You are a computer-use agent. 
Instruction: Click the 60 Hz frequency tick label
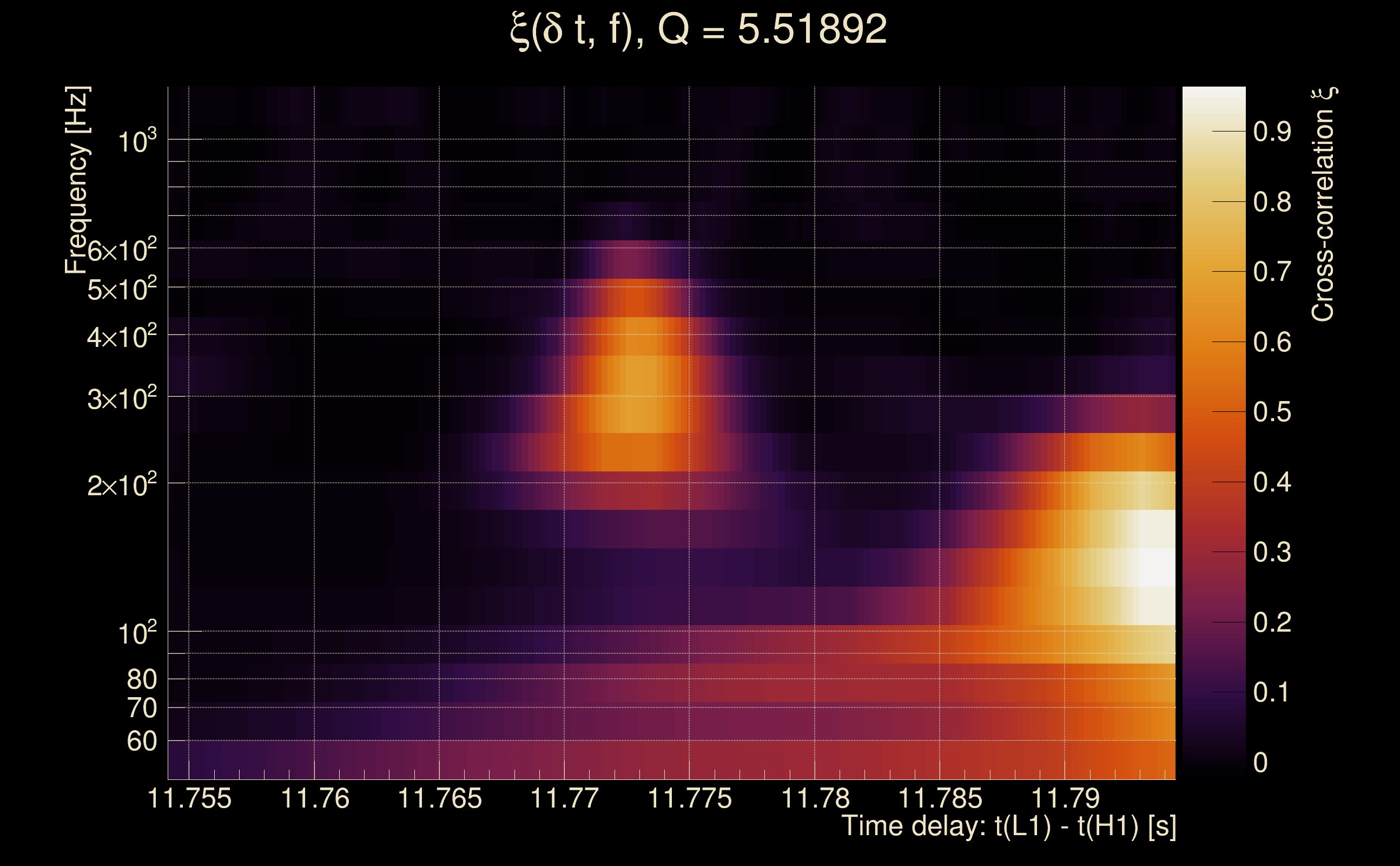141,742
